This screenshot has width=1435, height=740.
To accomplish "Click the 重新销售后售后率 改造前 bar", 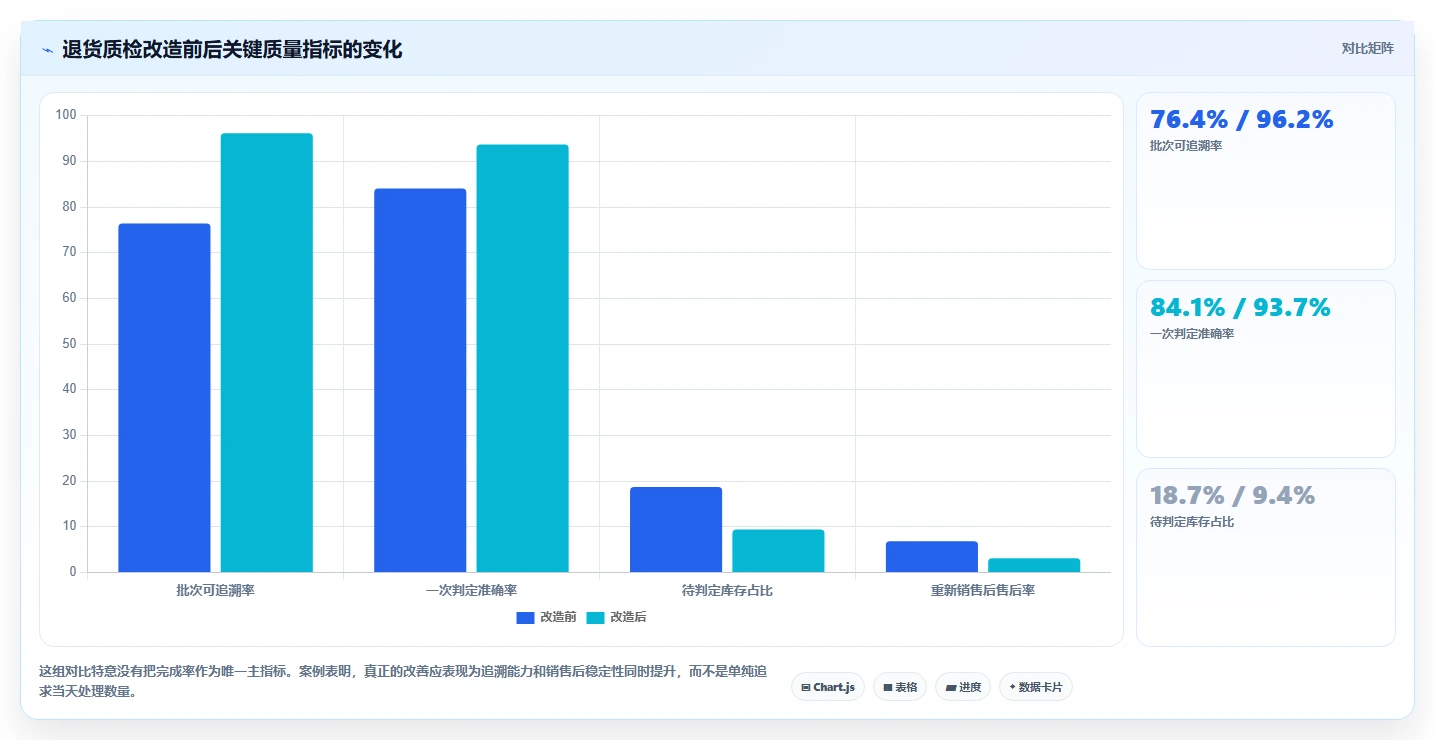I will point(932,557).
